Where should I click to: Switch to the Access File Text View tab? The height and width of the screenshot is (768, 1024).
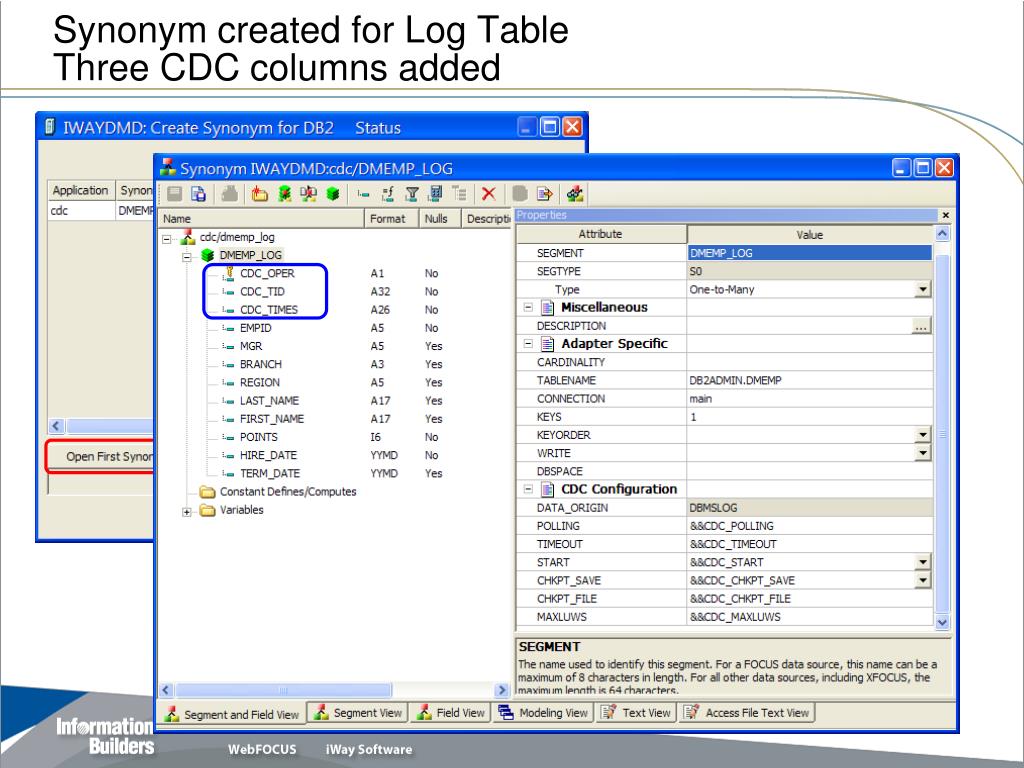pyautogui.click(x=747, y=713)
